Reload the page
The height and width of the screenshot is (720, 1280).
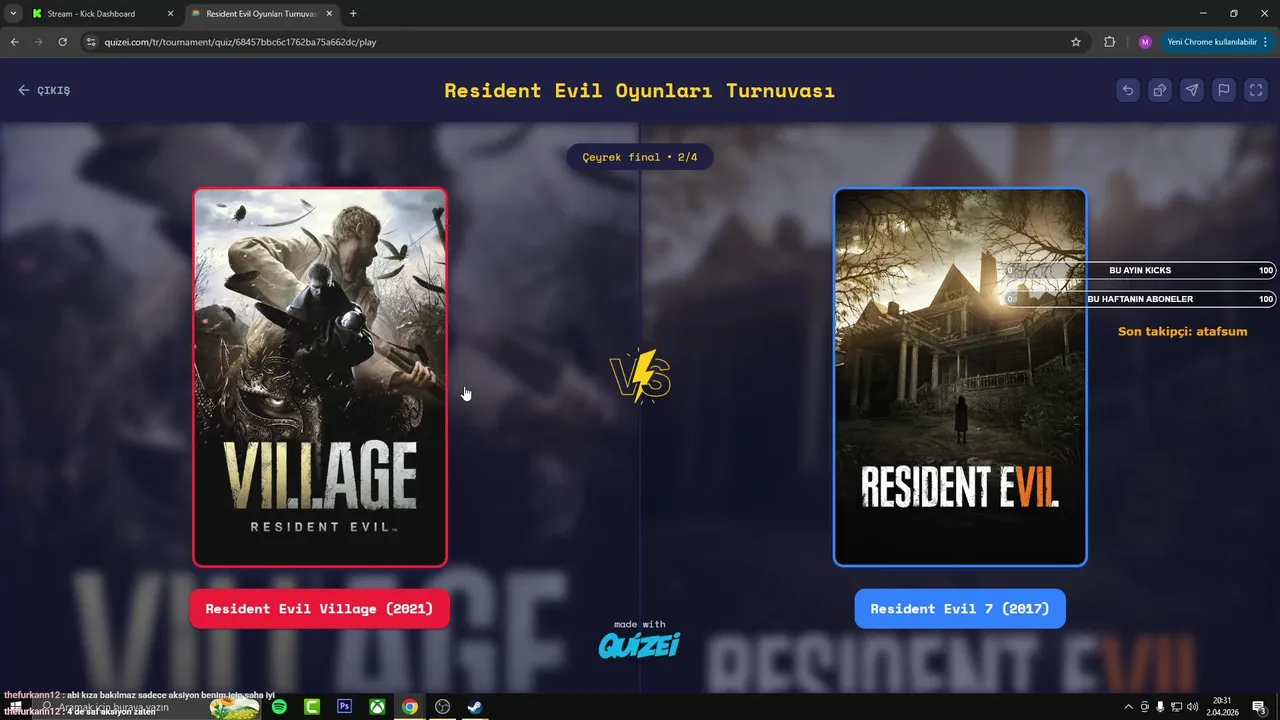point(62,42)
